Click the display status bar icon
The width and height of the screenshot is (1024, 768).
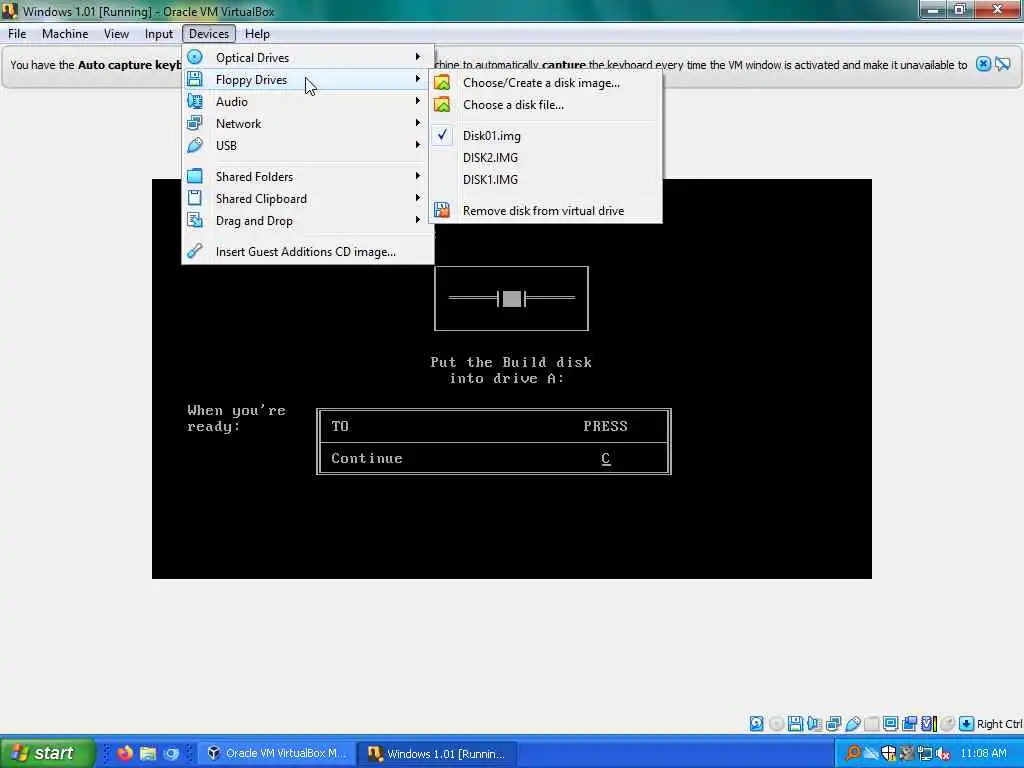(x=890, y=724)
